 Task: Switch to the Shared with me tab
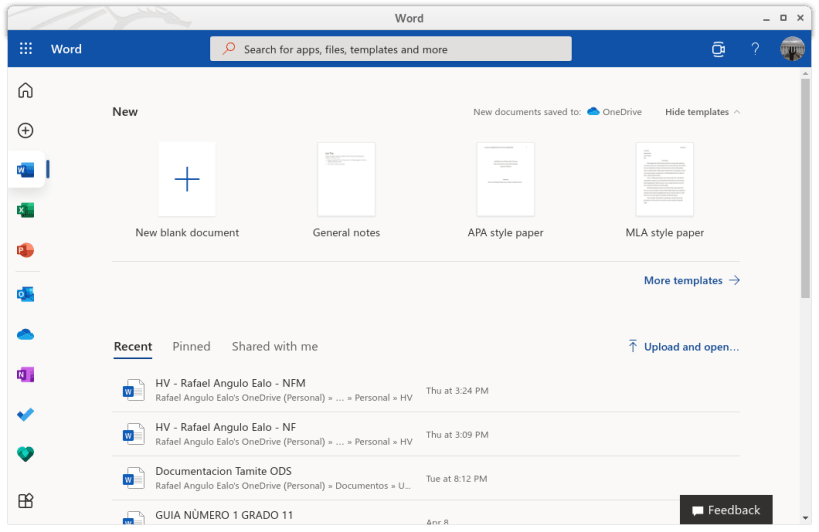click(275, 347)
